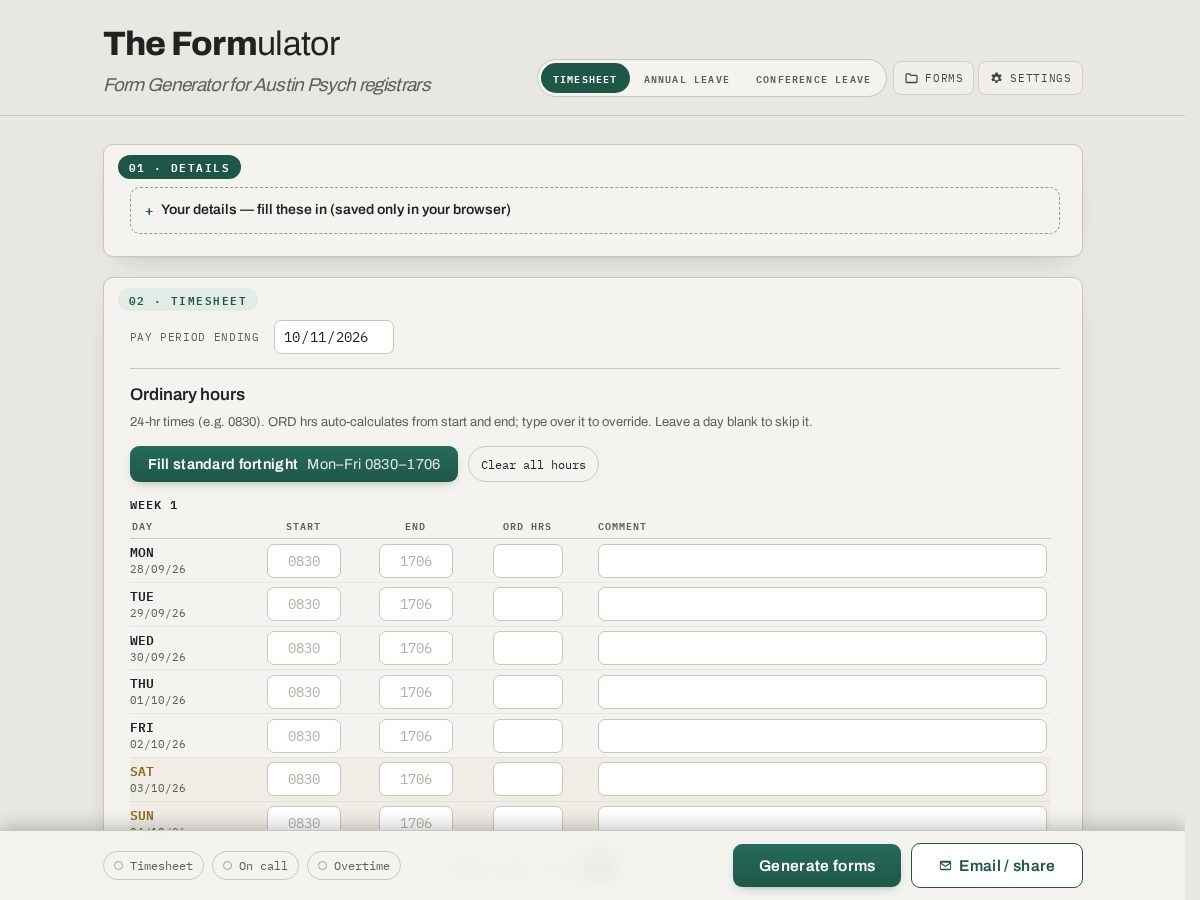The width and height of the screenshot is (1200, 900).
Task: Click Thursday start time field
Action: (304, 692)
